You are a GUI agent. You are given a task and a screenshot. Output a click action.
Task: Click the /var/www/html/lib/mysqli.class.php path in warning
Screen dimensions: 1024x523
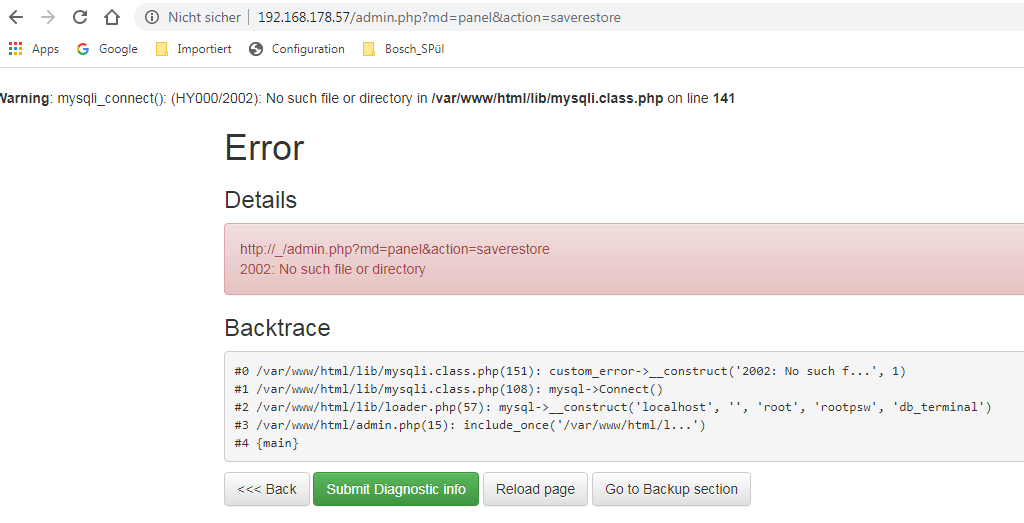coord(547,99)
